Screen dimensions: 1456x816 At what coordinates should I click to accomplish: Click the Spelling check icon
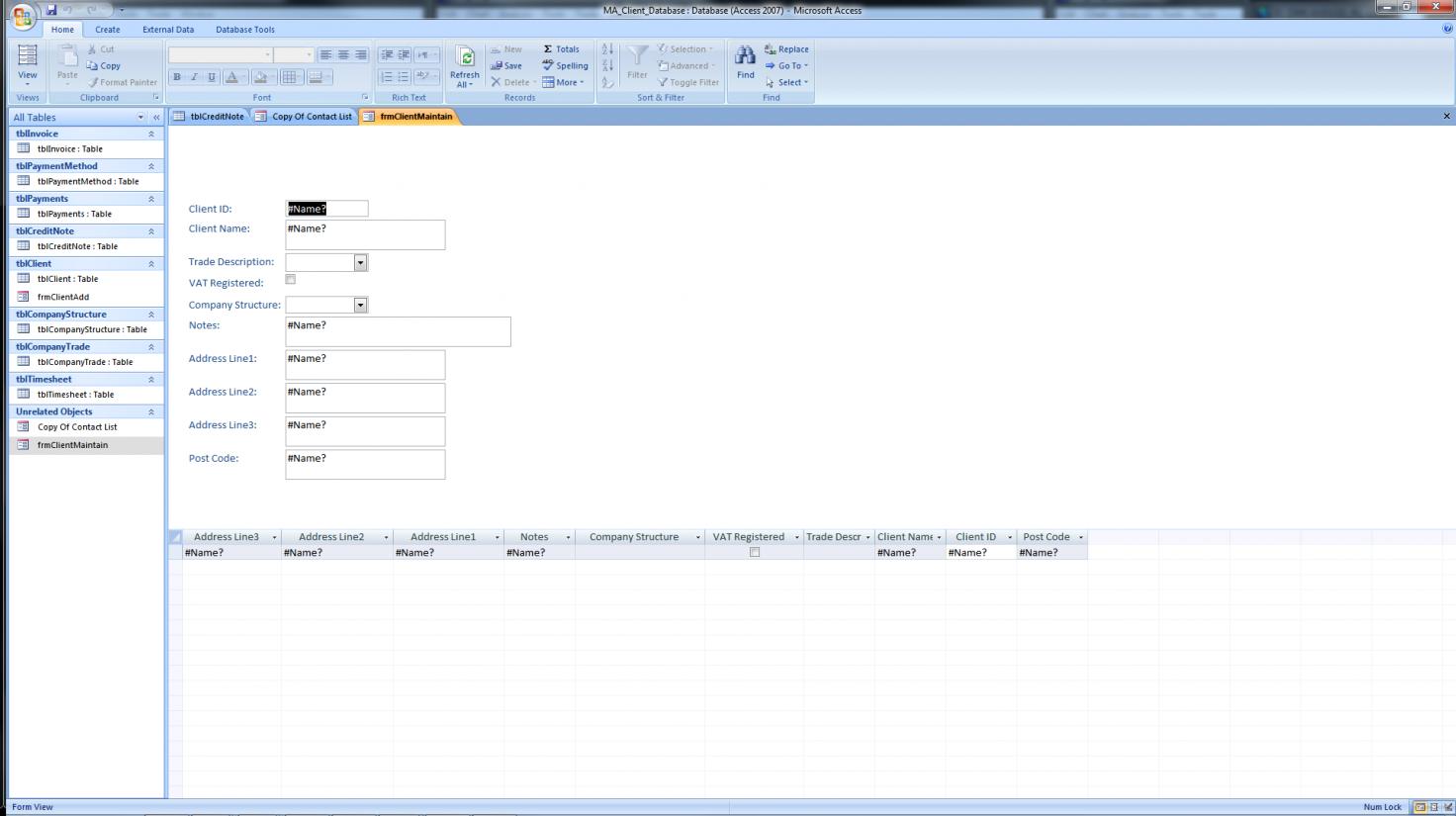tap(548, 65)
